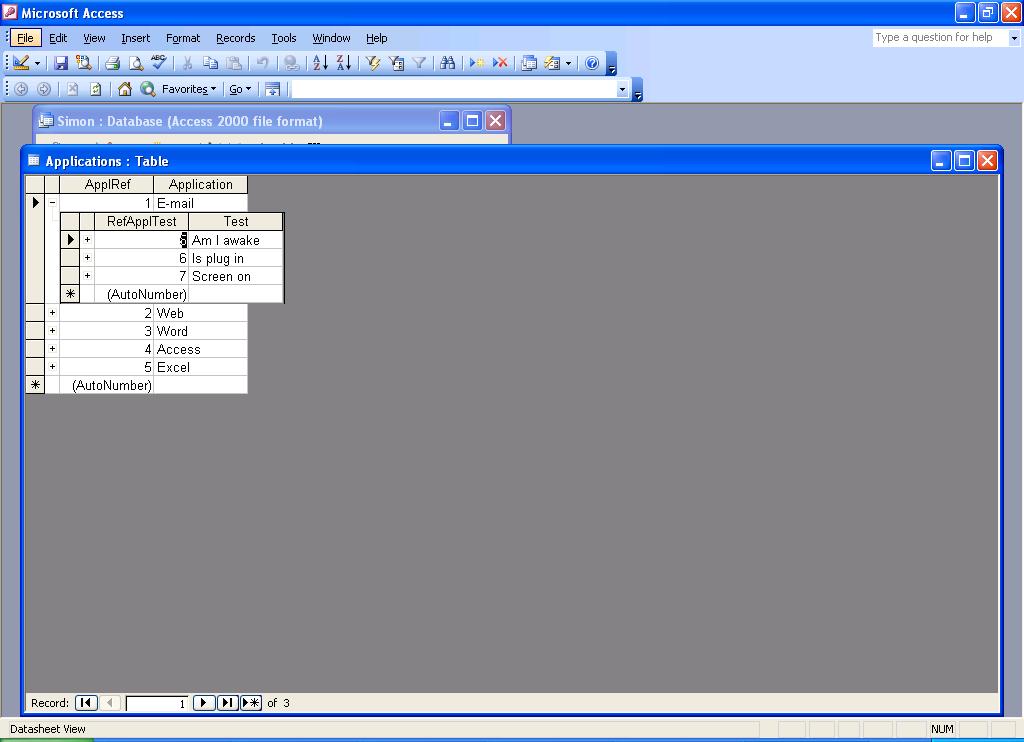This screenshot has height=742, width=1024.
Task: Expand the Word row subdatasheet
Action: (x=52, y=331)
